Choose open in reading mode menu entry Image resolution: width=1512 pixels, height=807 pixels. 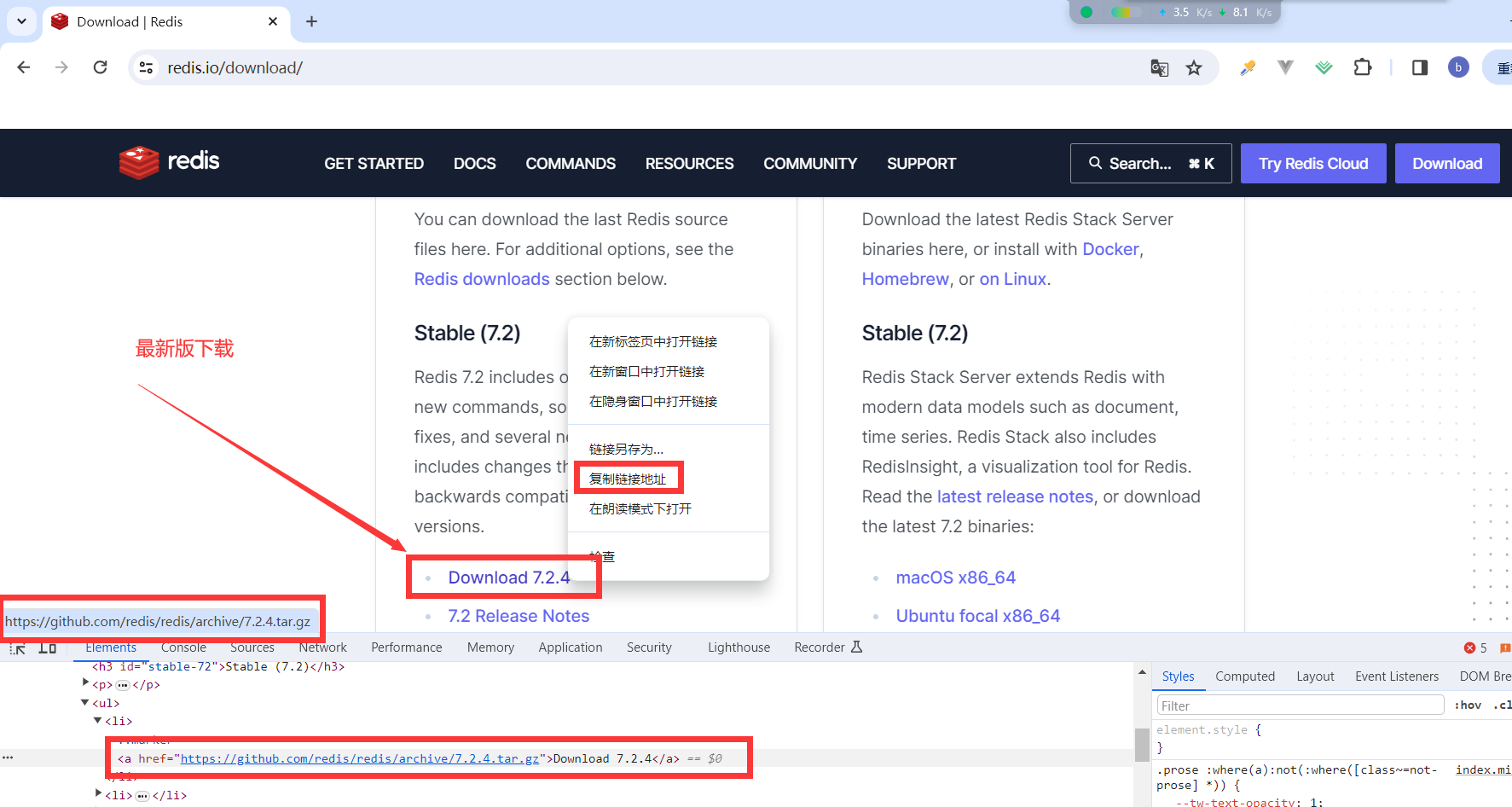tap(669, 508)
